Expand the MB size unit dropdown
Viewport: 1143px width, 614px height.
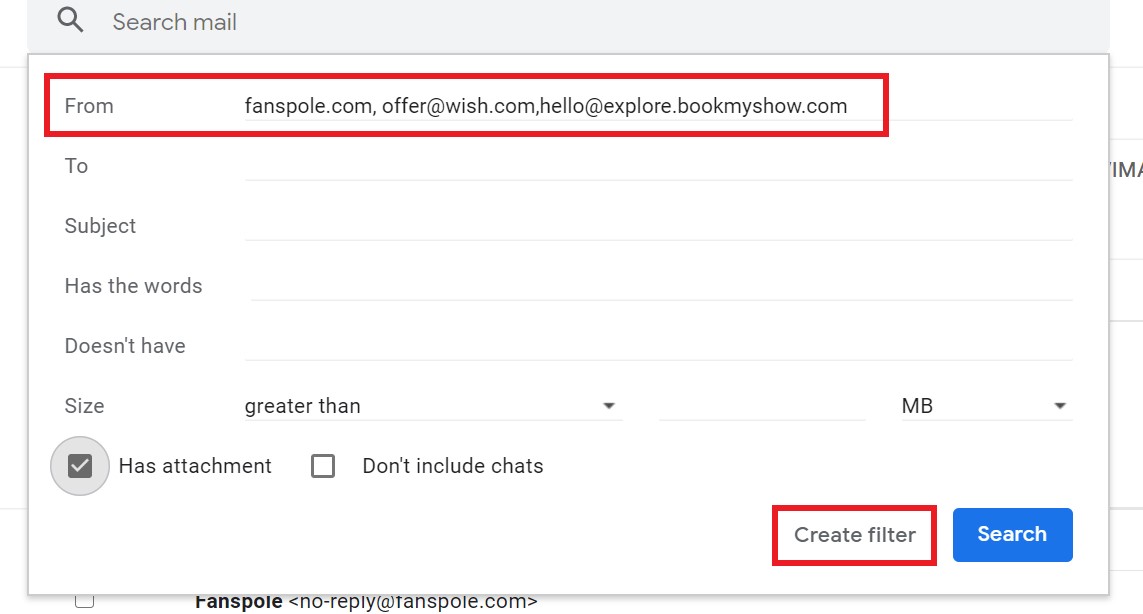point(985,406)
